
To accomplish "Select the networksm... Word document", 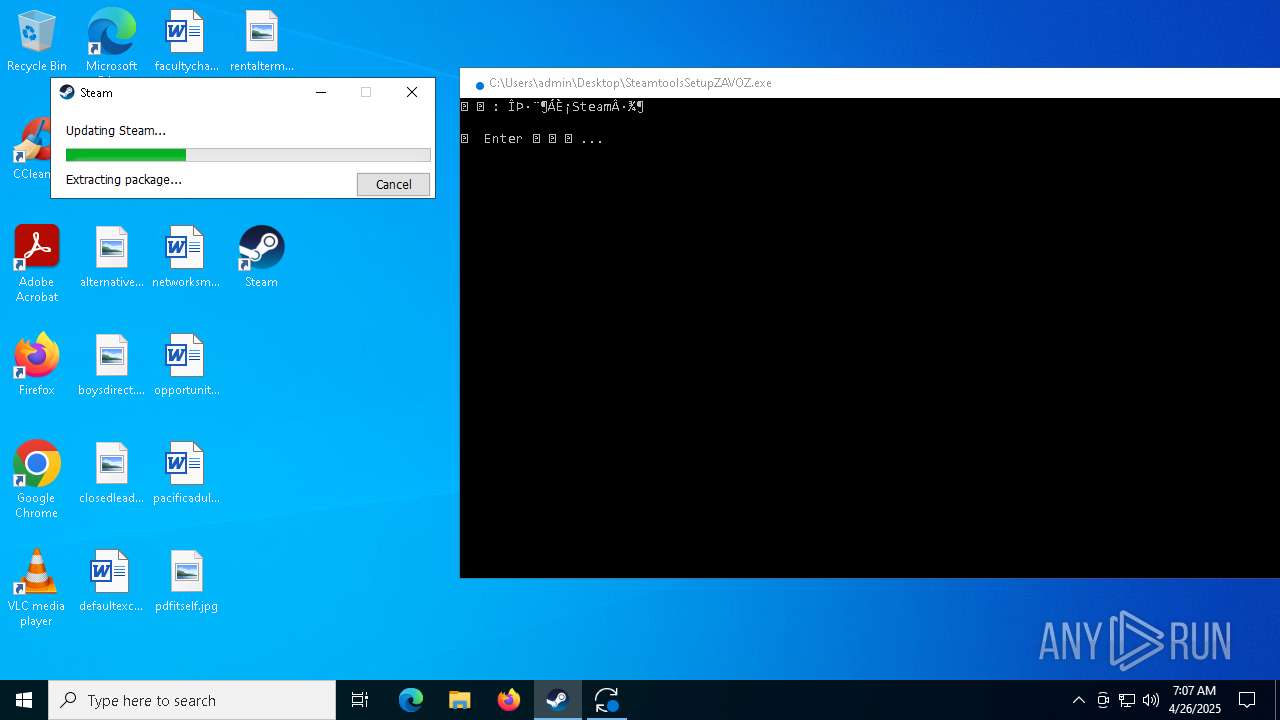I will coord(186,257).
